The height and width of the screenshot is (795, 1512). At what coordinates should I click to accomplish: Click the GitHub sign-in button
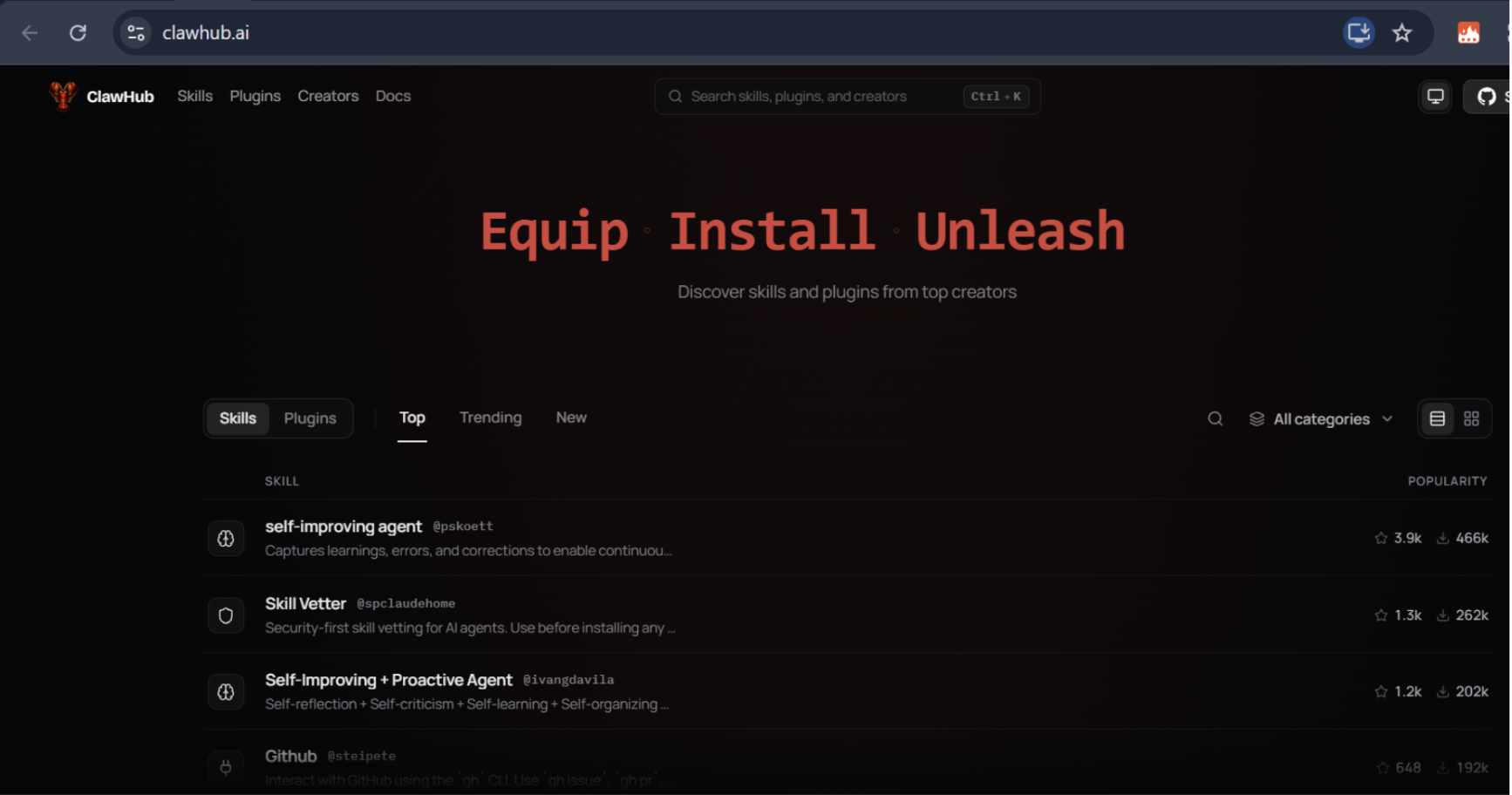coord(1488,97)
